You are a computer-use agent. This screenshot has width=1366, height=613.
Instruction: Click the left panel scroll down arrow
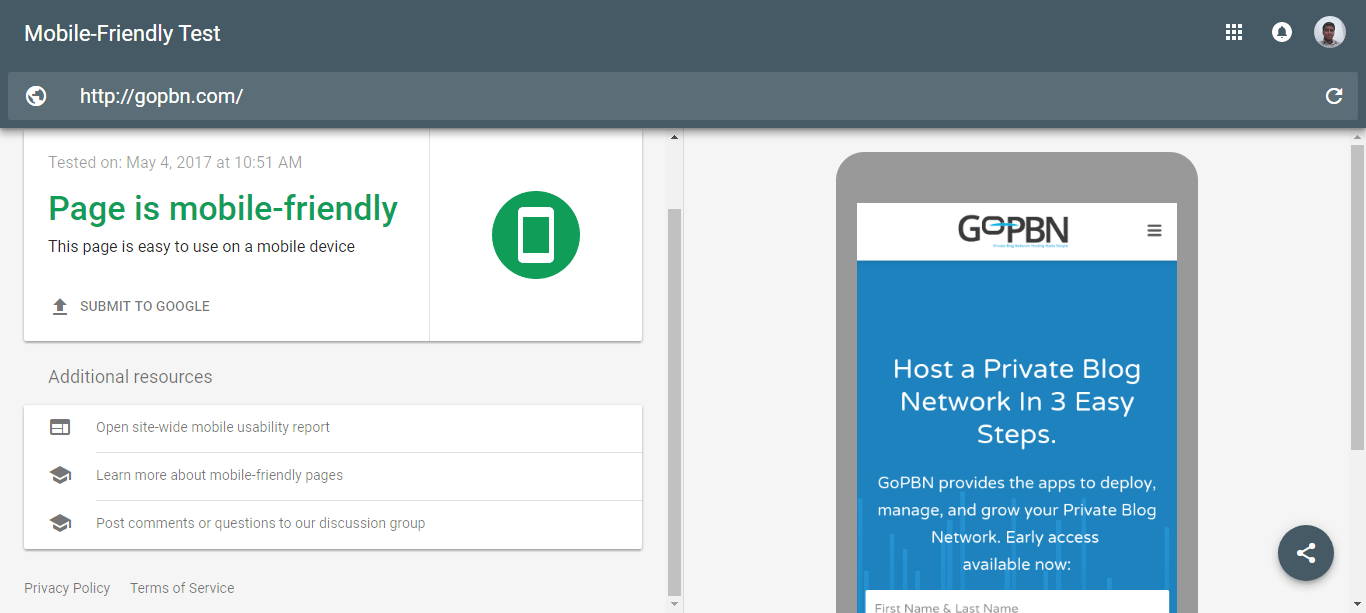[674, 604]
